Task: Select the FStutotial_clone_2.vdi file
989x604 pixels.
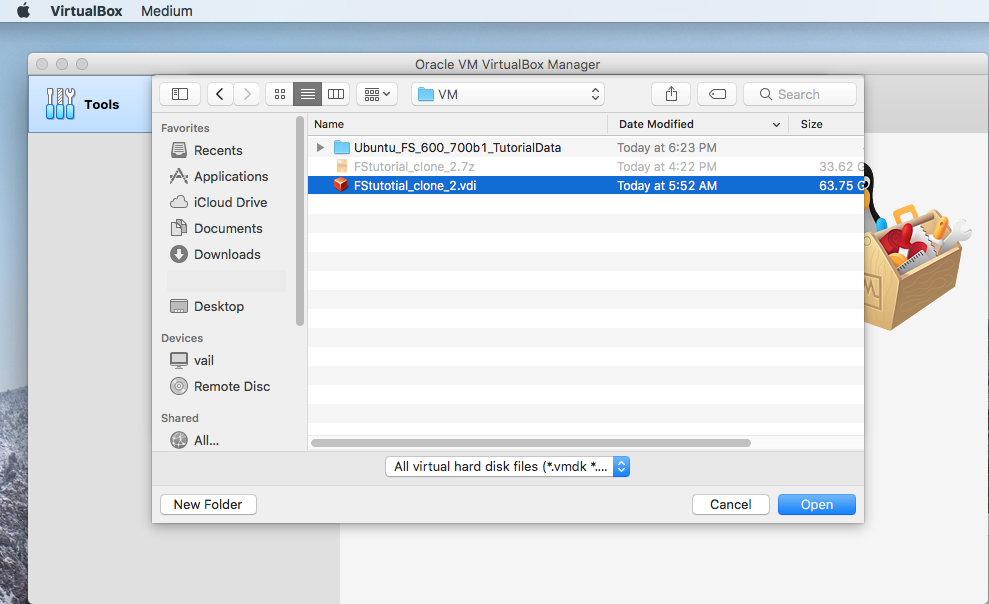Action: (x=415, y=185)
